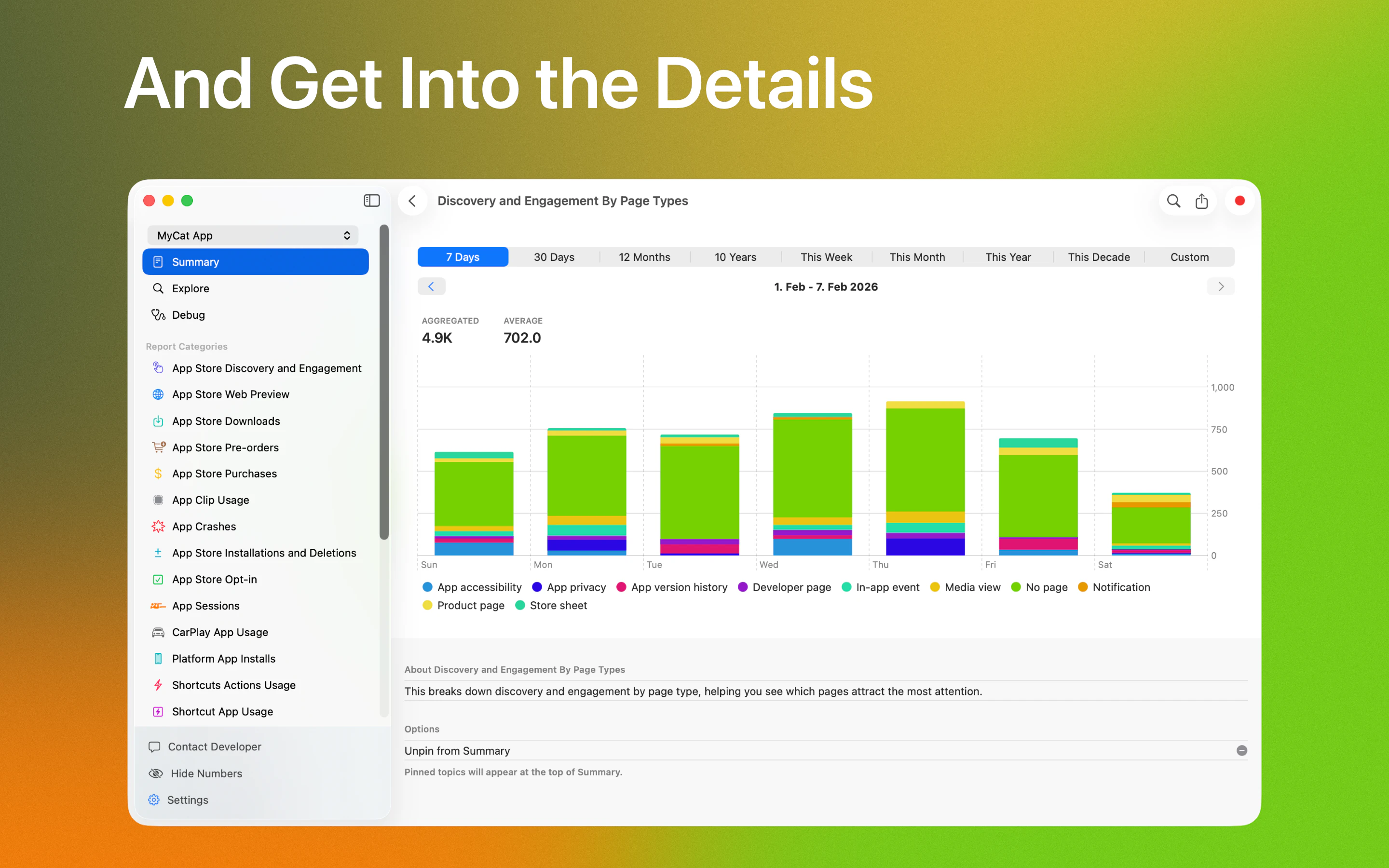Click the Developer page legend label
1389x868 pixels.
coord(791,587)
